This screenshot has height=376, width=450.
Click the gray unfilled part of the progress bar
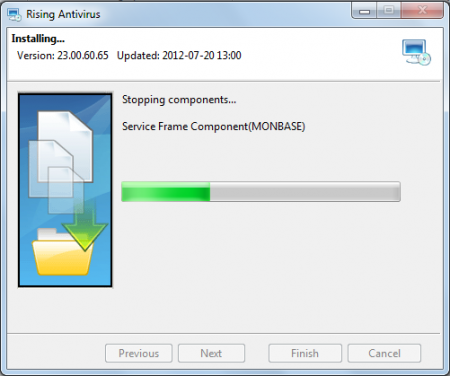click(x=305, y=192)
